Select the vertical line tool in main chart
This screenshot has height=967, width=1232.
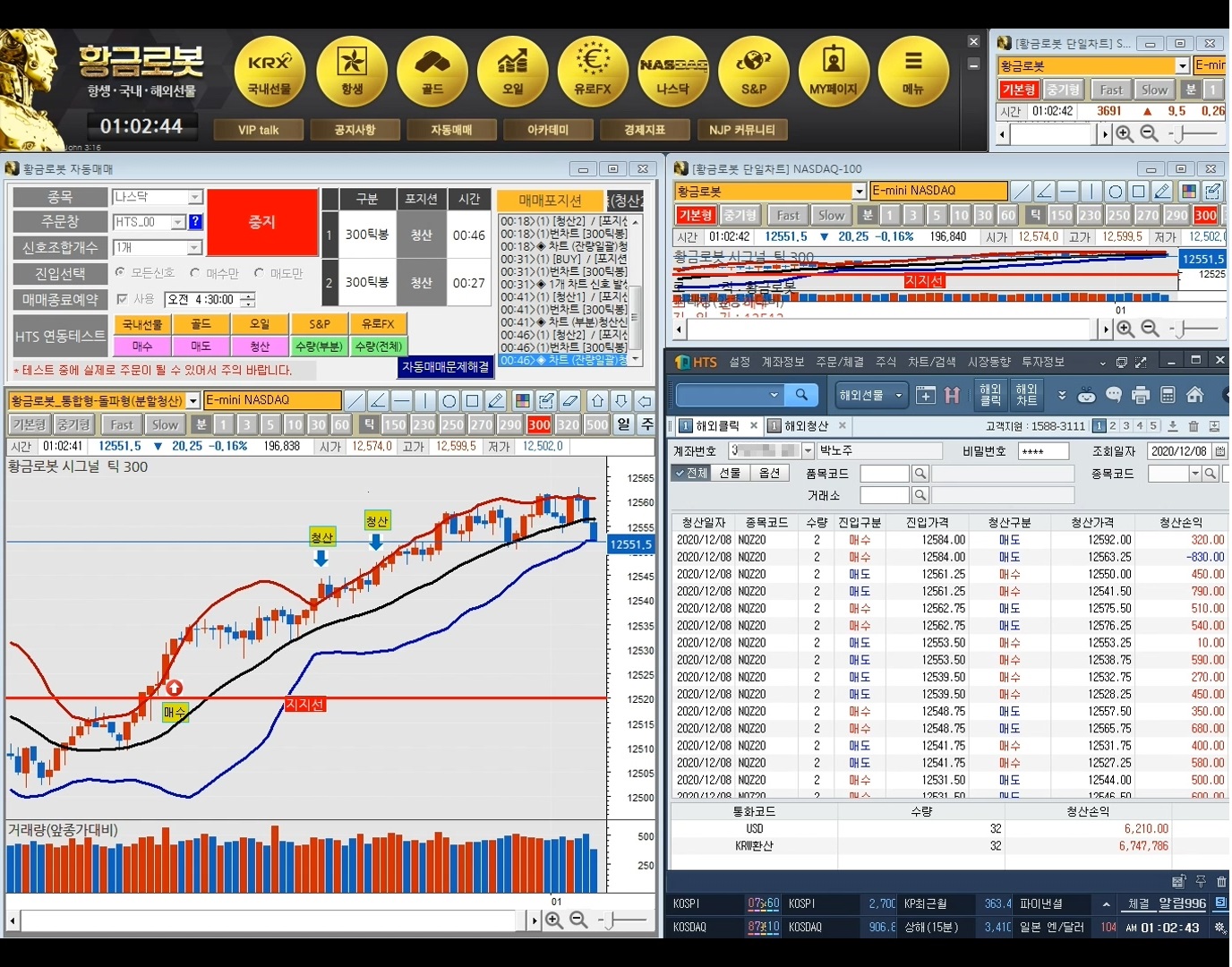pyautogui.click(x=425, y=400)
